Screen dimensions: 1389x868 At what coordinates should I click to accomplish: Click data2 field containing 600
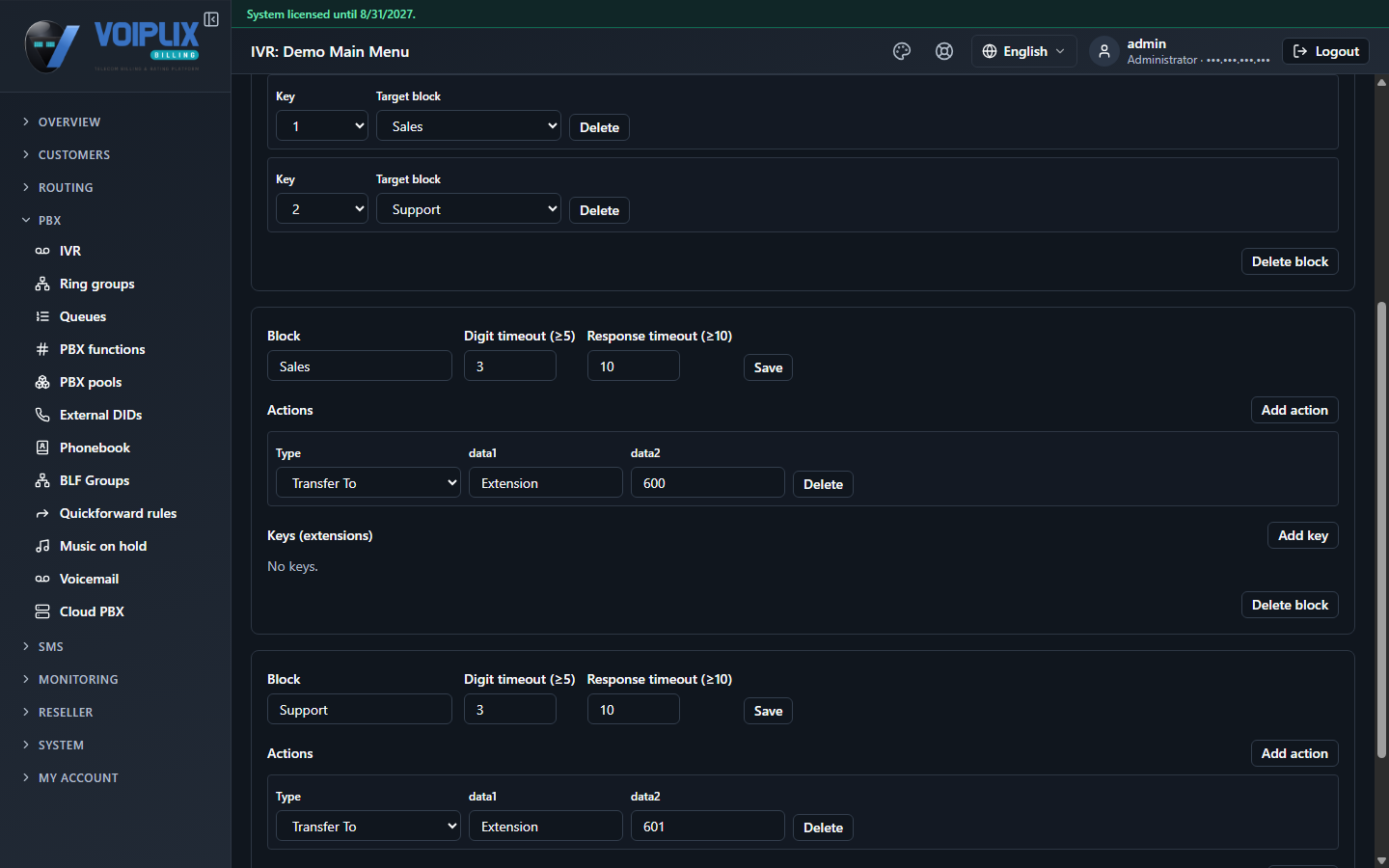tap(708, 483)
